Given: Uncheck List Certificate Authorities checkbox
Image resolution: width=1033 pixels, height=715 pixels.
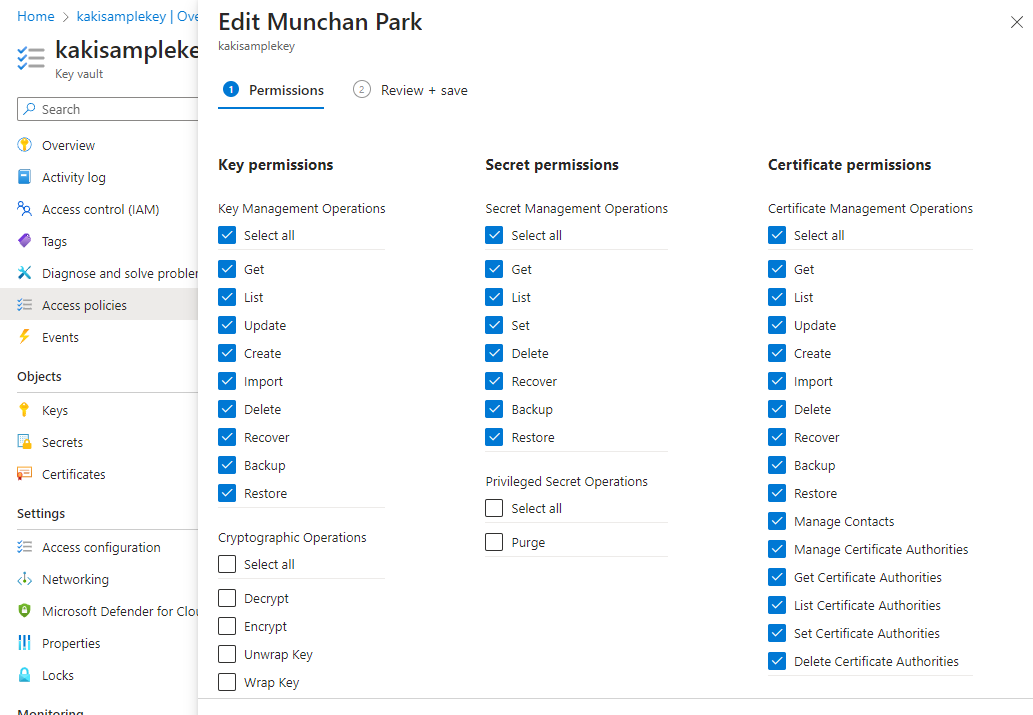Looking at the screenshot, I should click(x=777, y=605).
